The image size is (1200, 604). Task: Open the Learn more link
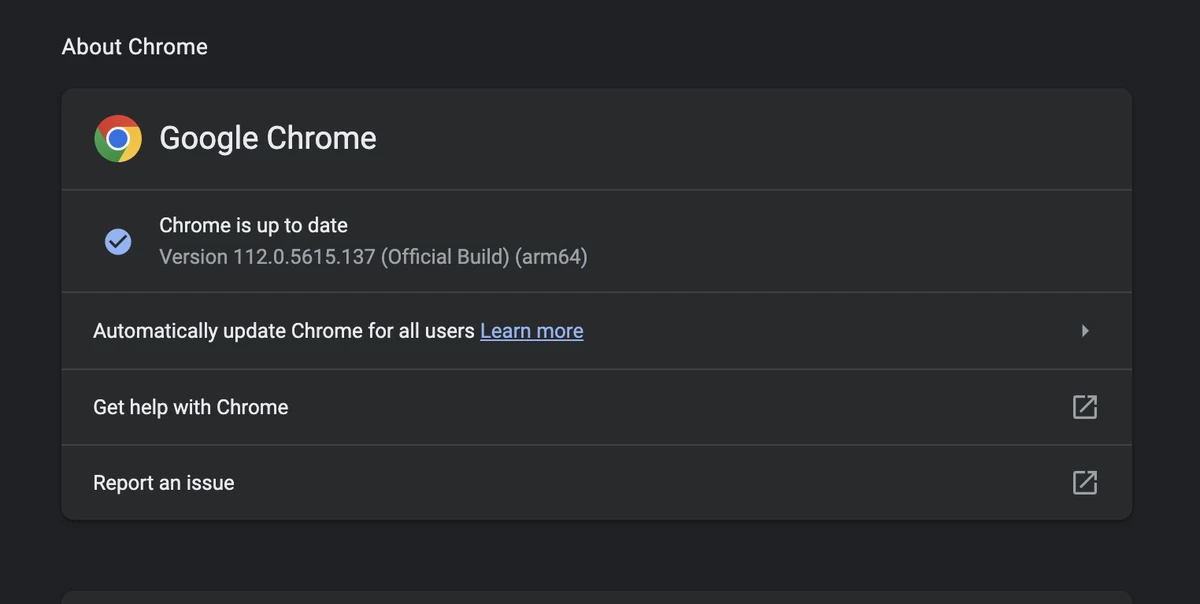(531, 331)
